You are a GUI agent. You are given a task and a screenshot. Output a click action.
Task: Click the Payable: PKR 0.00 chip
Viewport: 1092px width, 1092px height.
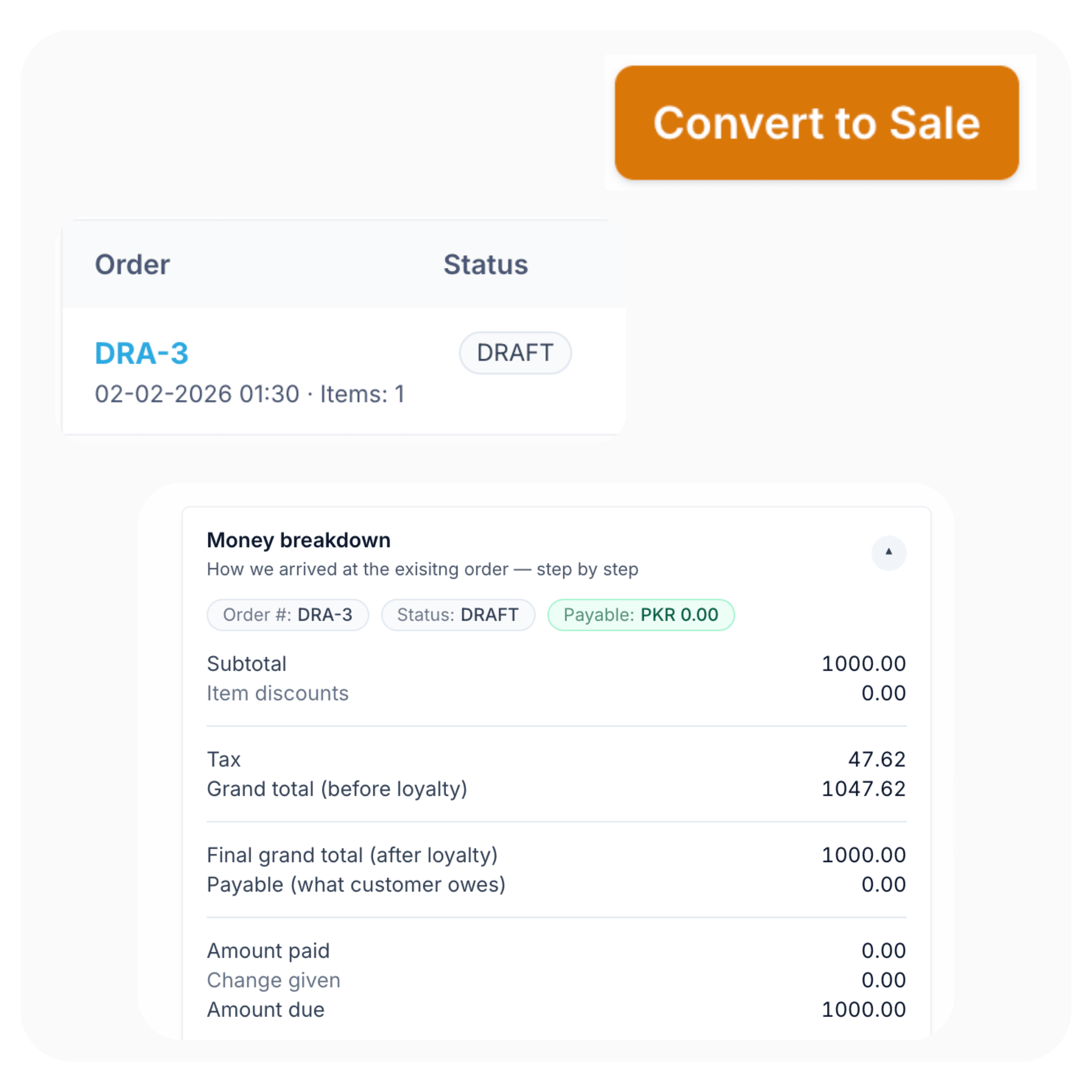pyautogui.click(x=640, y=614)
